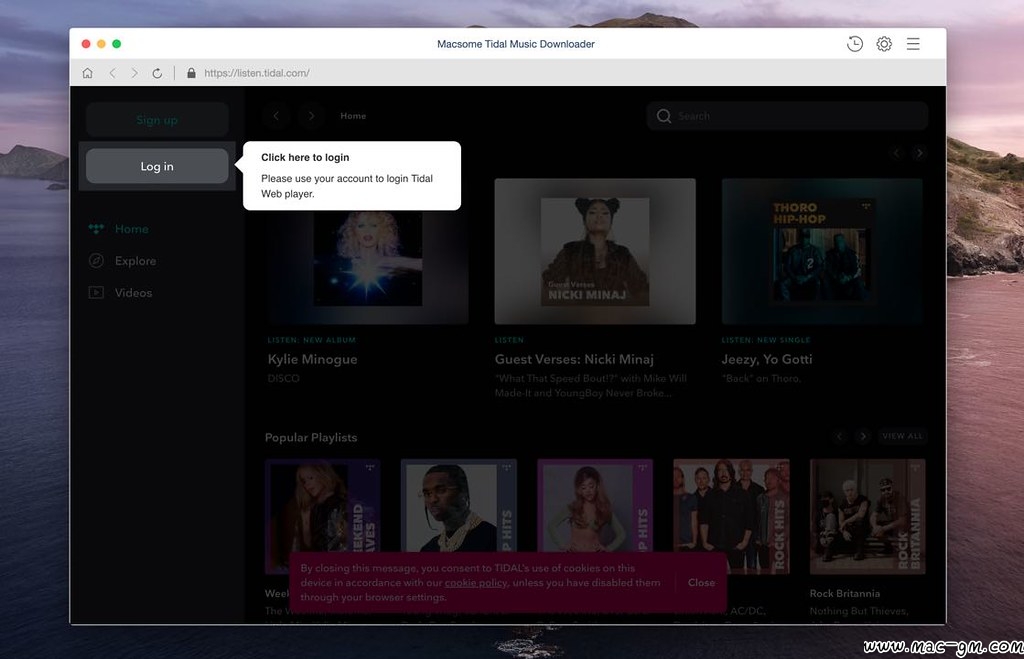
Task: Open the download history clock icon
Action: pyautogui.click(x=855, y=44)
